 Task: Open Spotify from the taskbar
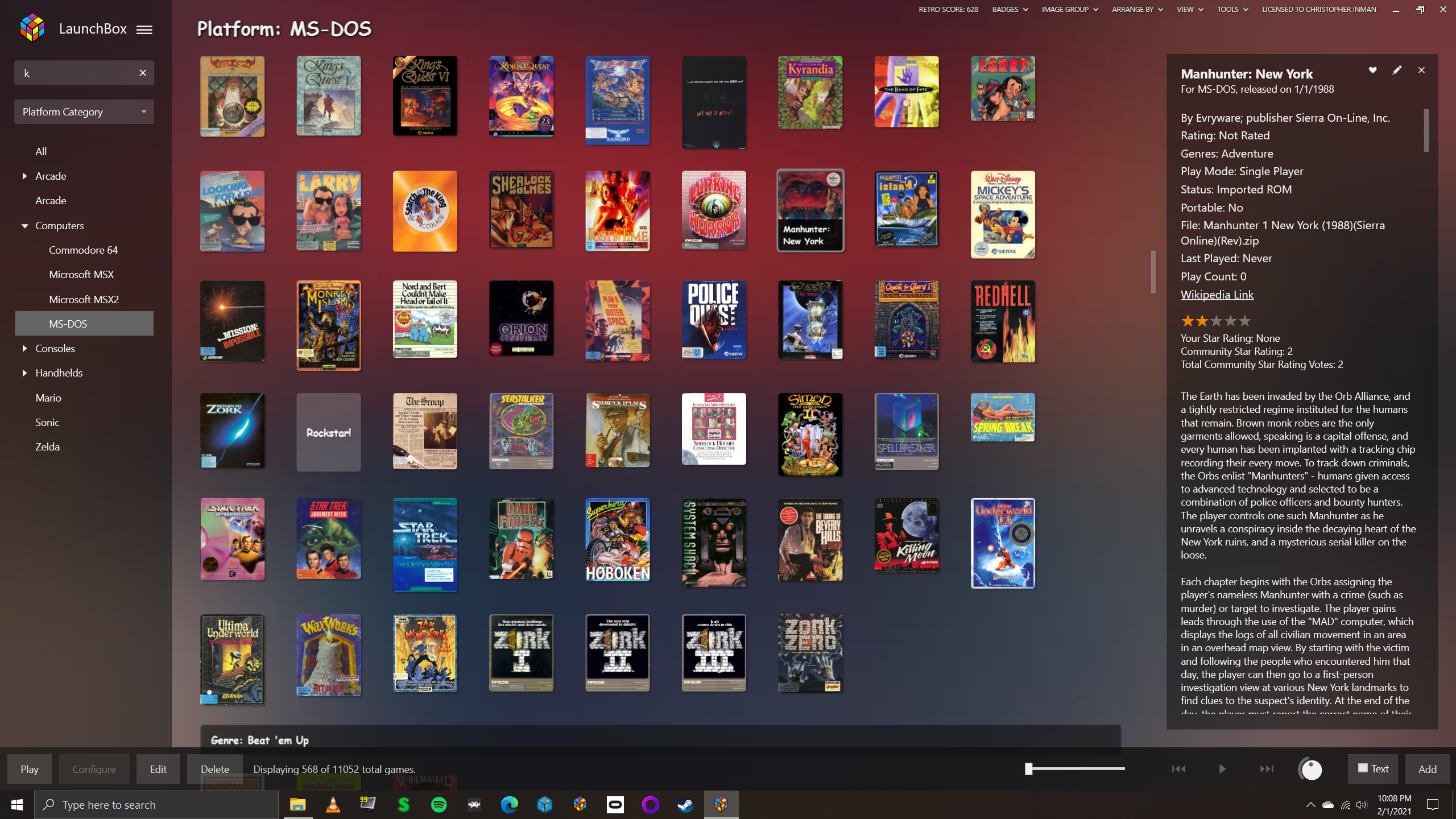click(x=439, y=805)
